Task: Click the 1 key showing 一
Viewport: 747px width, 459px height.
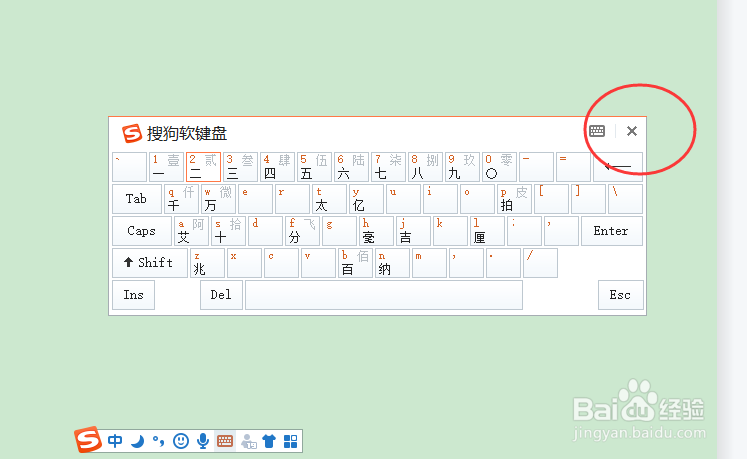Action: (x=166, y=167)
